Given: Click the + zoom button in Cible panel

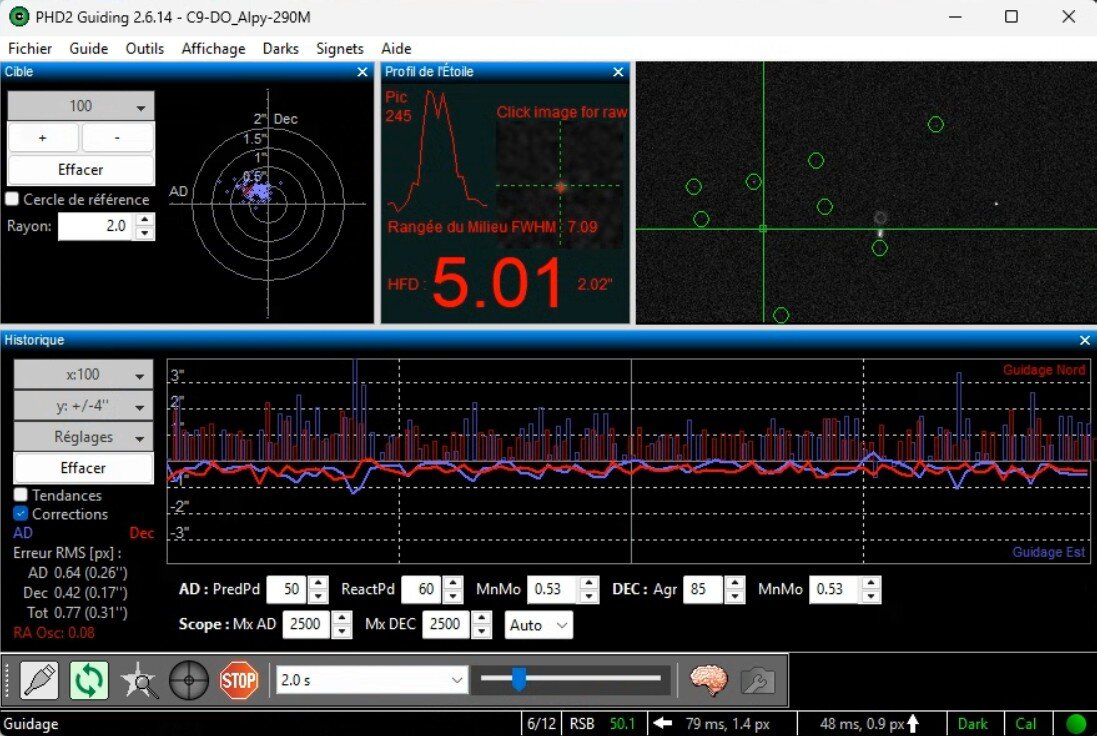Looking at the screenshot, I should point(43,138).
